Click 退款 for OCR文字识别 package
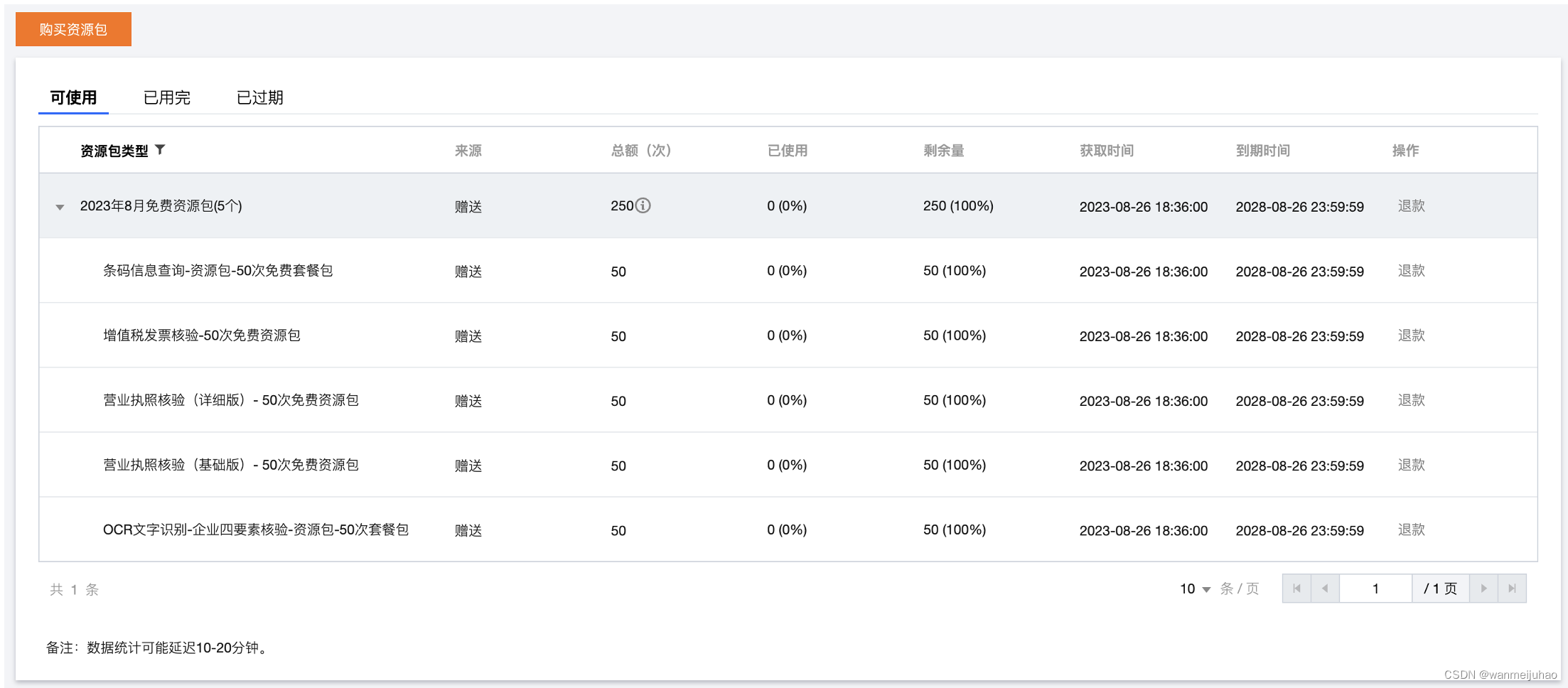 coord(1411,529)
